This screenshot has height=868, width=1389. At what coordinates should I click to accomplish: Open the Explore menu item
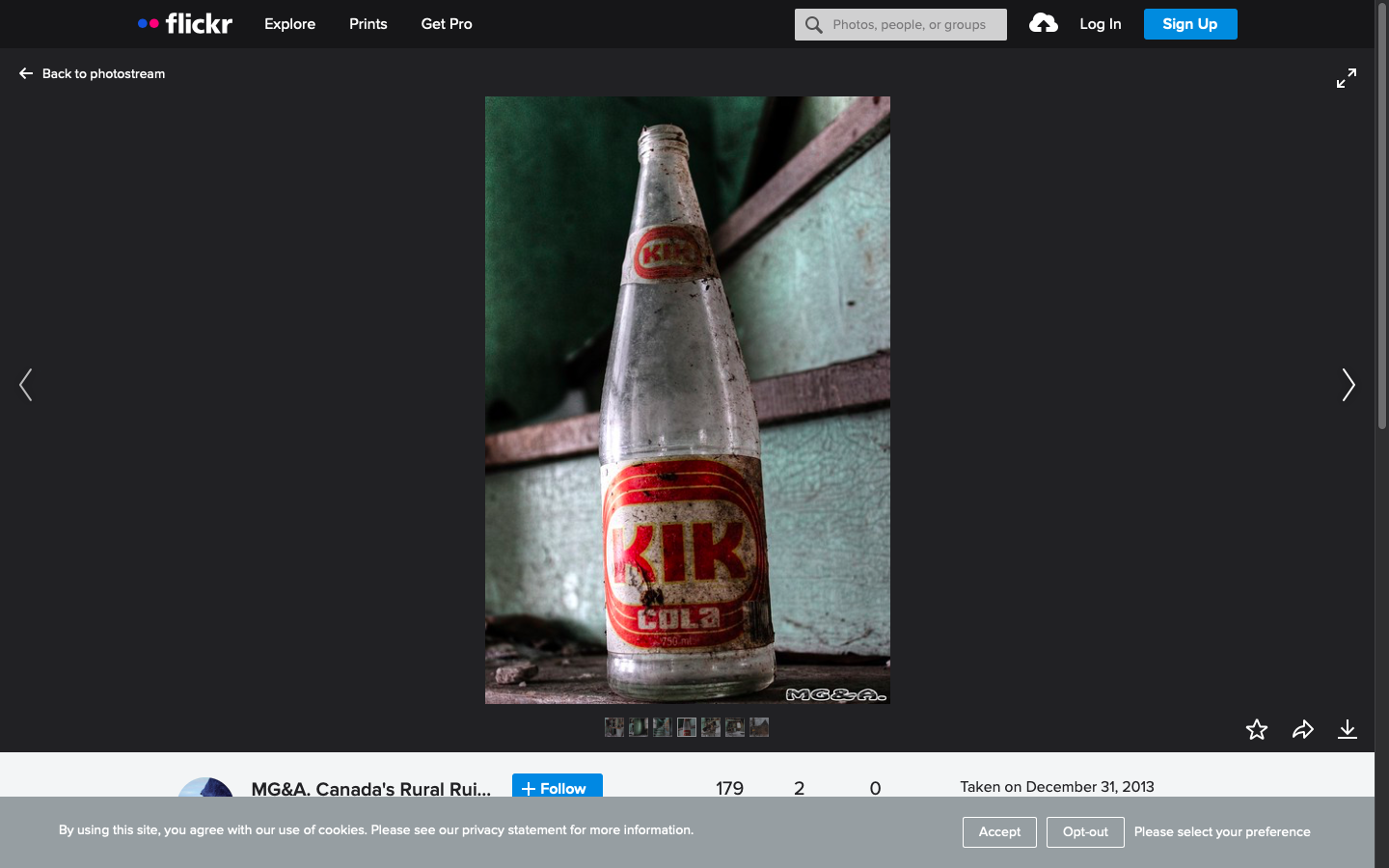point(289,24)
